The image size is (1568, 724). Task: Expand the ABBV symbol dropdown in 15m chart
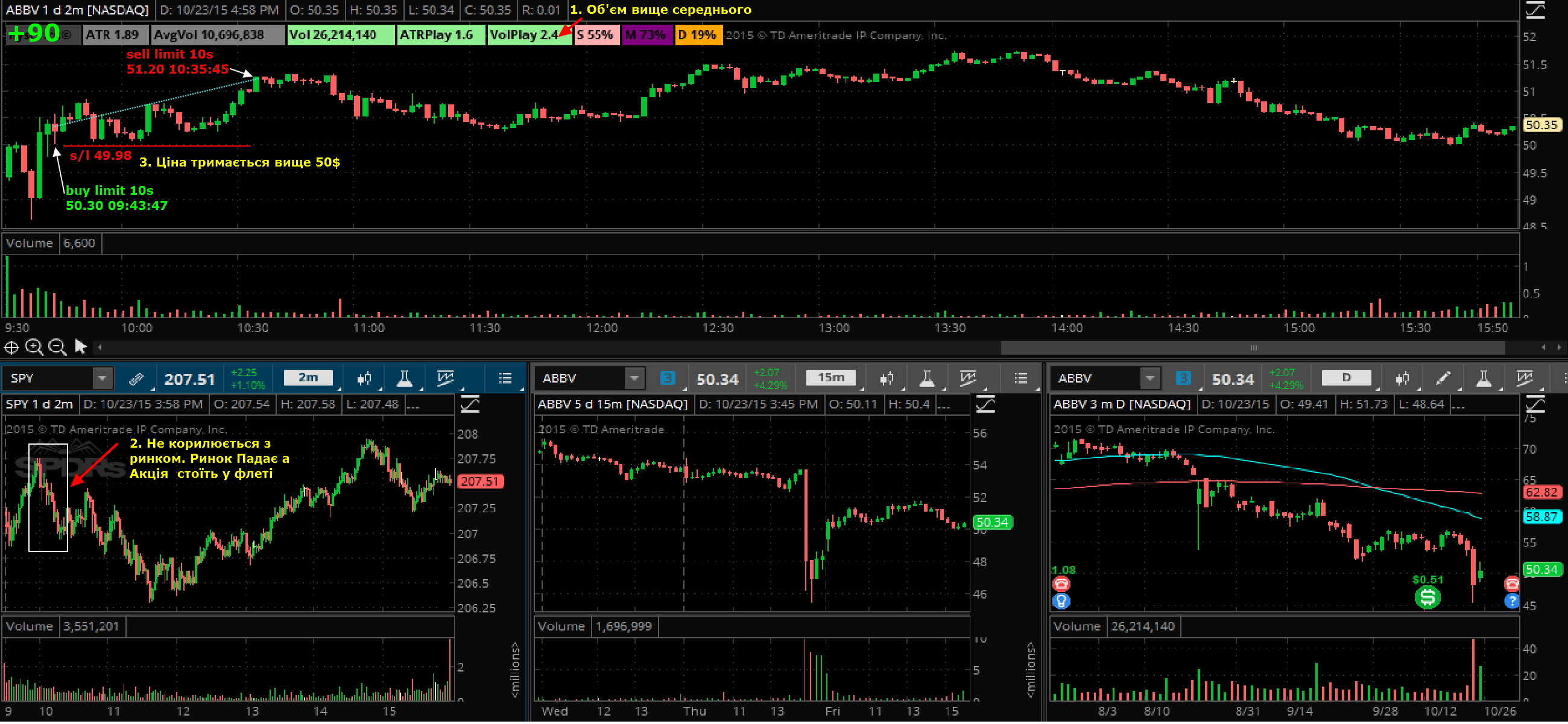(634, 379)
